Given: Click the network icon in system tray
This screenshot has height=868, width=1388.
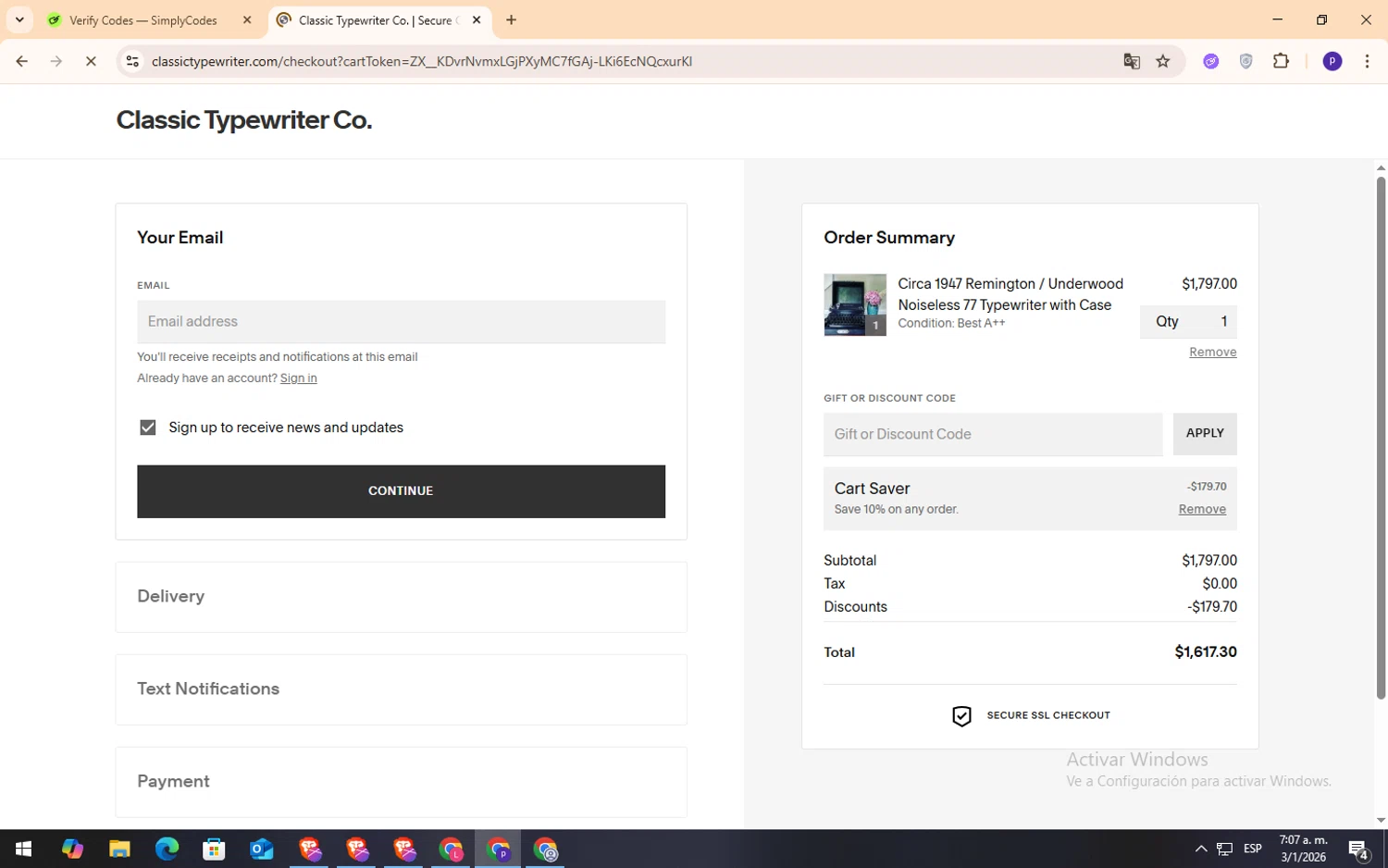Looking at the screenshot, I should 1224,849.
